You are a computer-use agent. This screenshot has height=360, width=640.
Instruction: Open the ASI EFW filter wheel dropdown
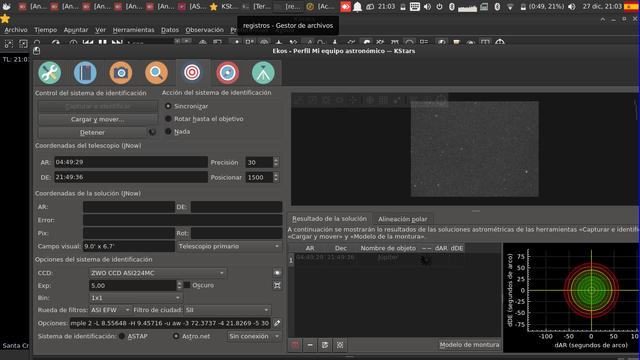click(x=110, y=310)
